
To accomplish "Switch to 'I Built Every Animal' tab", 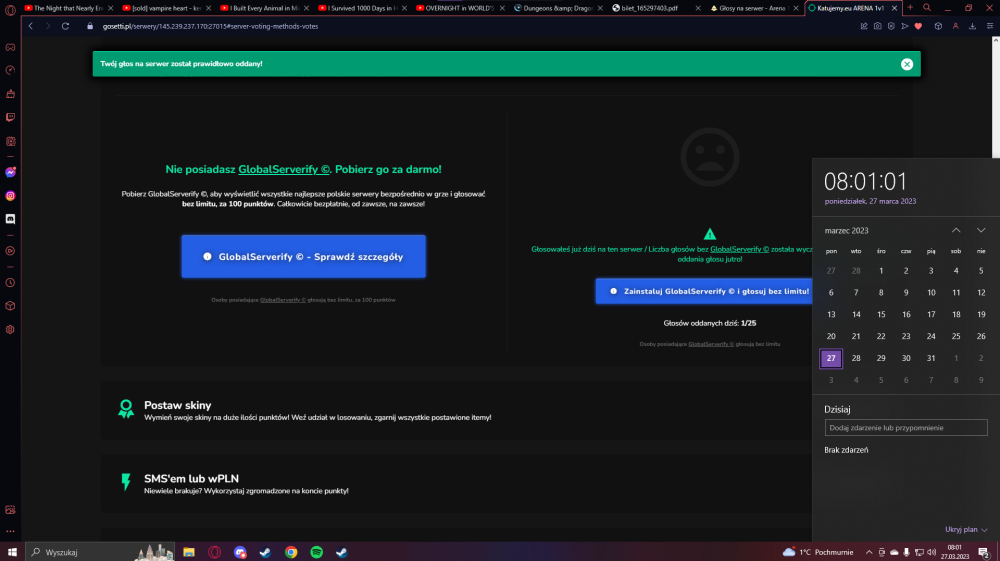I will (x=264, y=8).
